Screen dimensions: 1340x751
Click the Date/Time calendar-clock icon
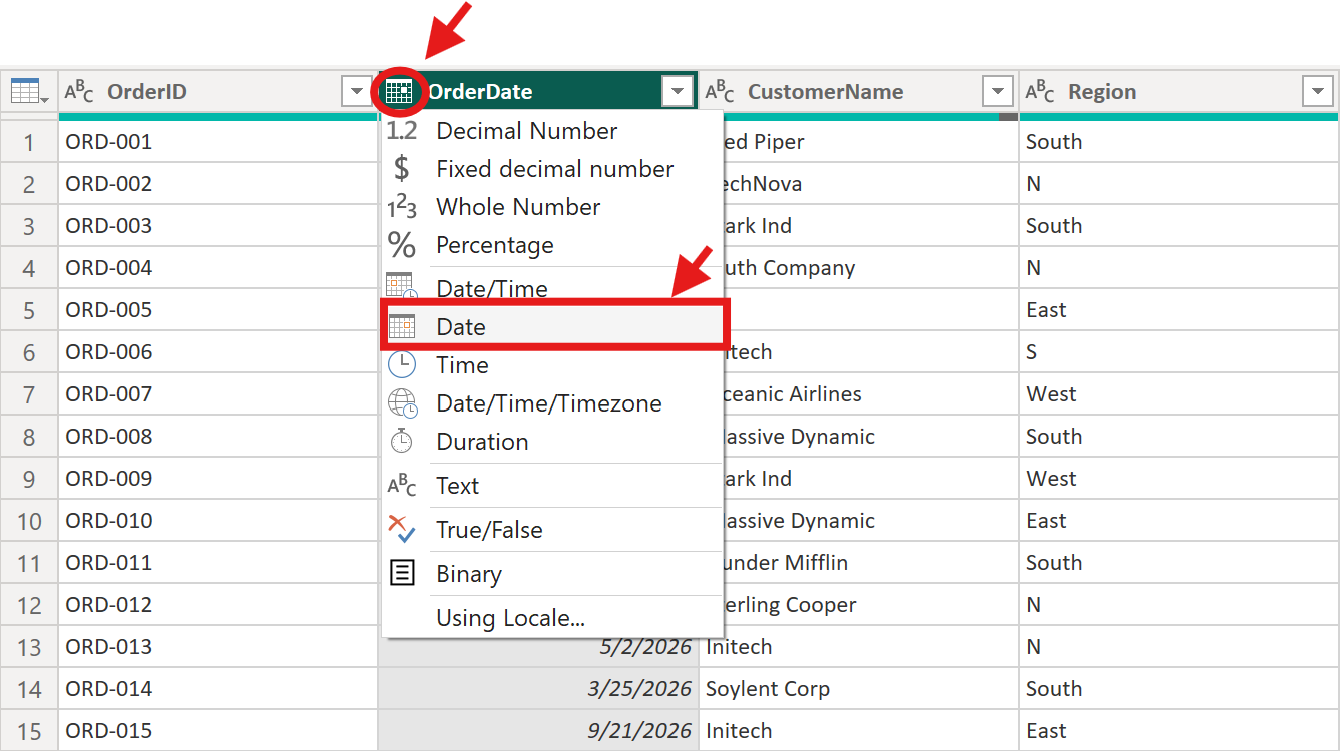pyautogui.click(x=402, y=286)
